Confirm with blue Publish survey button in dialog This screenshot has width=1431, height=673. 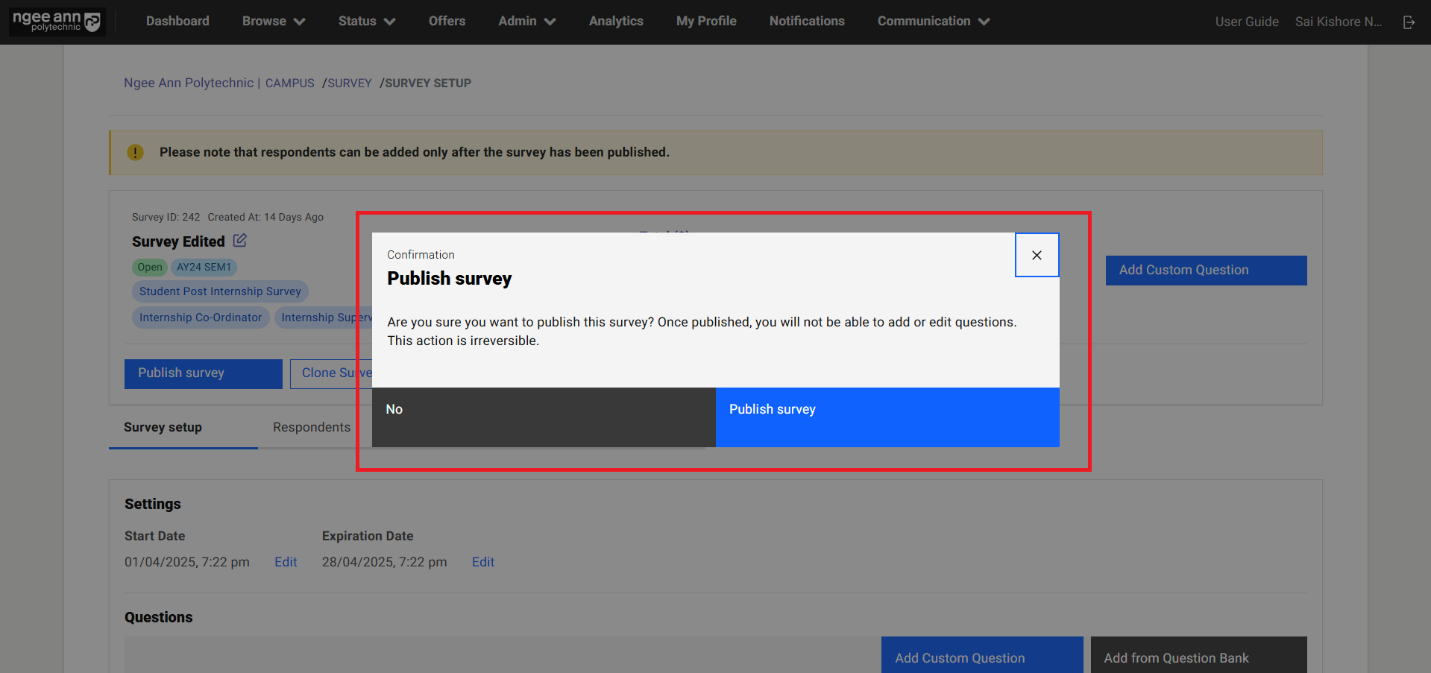click(x=887, y=416)
